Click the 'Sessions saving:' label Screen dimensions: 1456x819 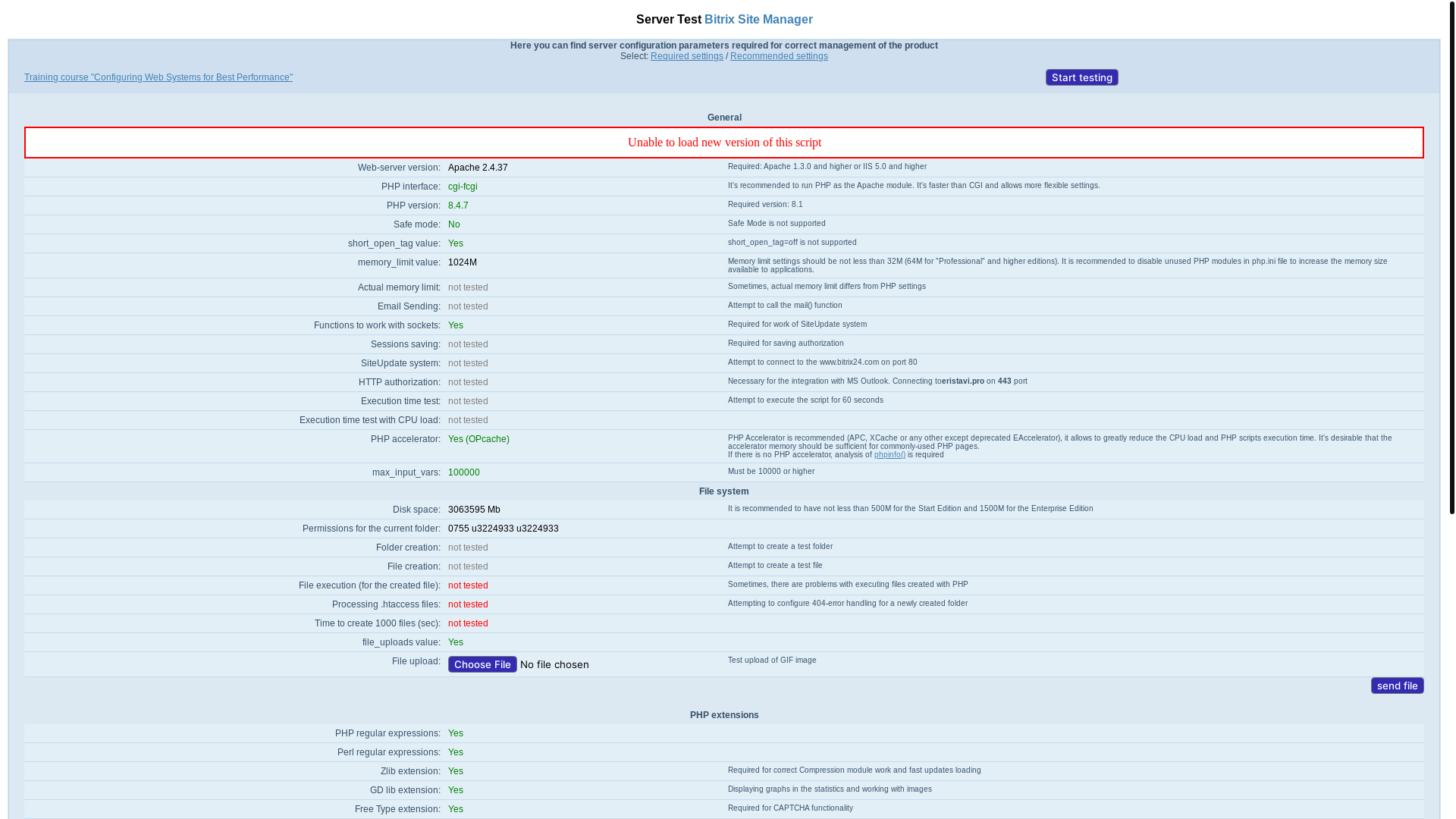[x=406, y=344]
